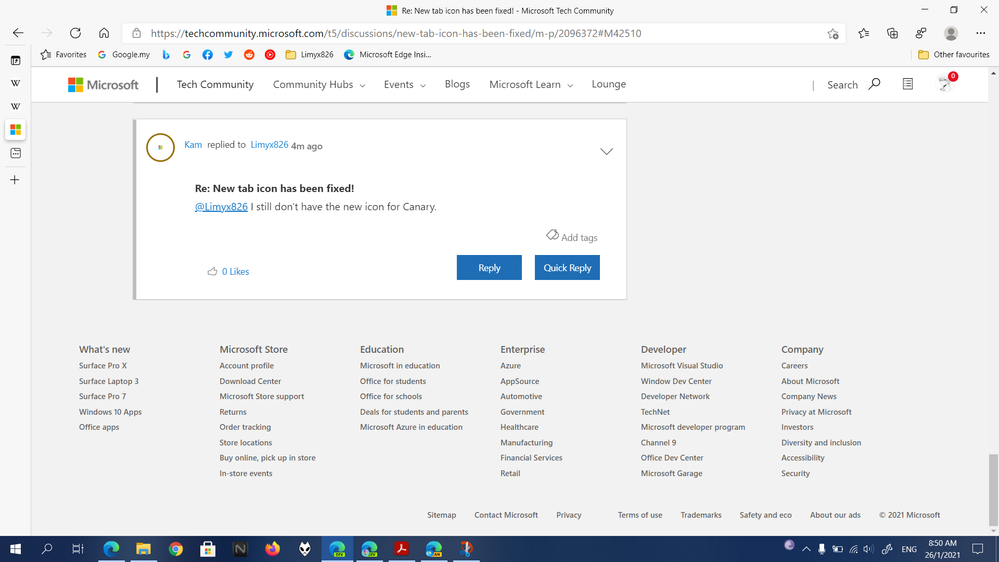
Task: View the 0 Likes link
Action: pos(235,271)
